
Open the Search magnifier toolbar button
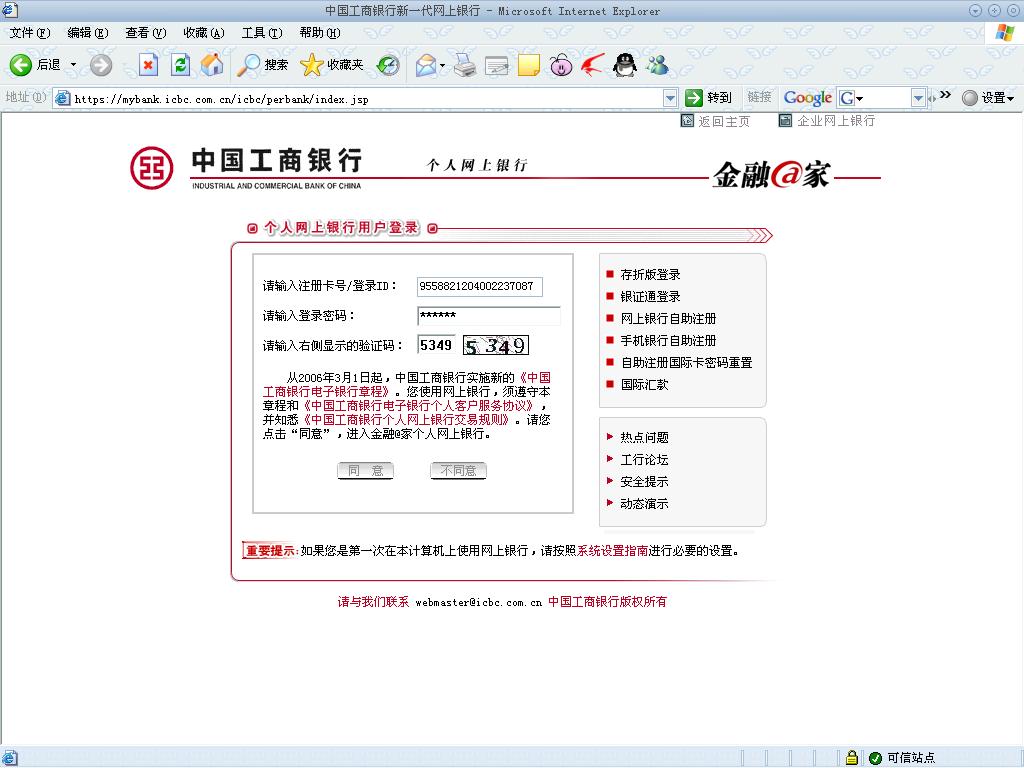pyautogui.click(x=263, y=65)
